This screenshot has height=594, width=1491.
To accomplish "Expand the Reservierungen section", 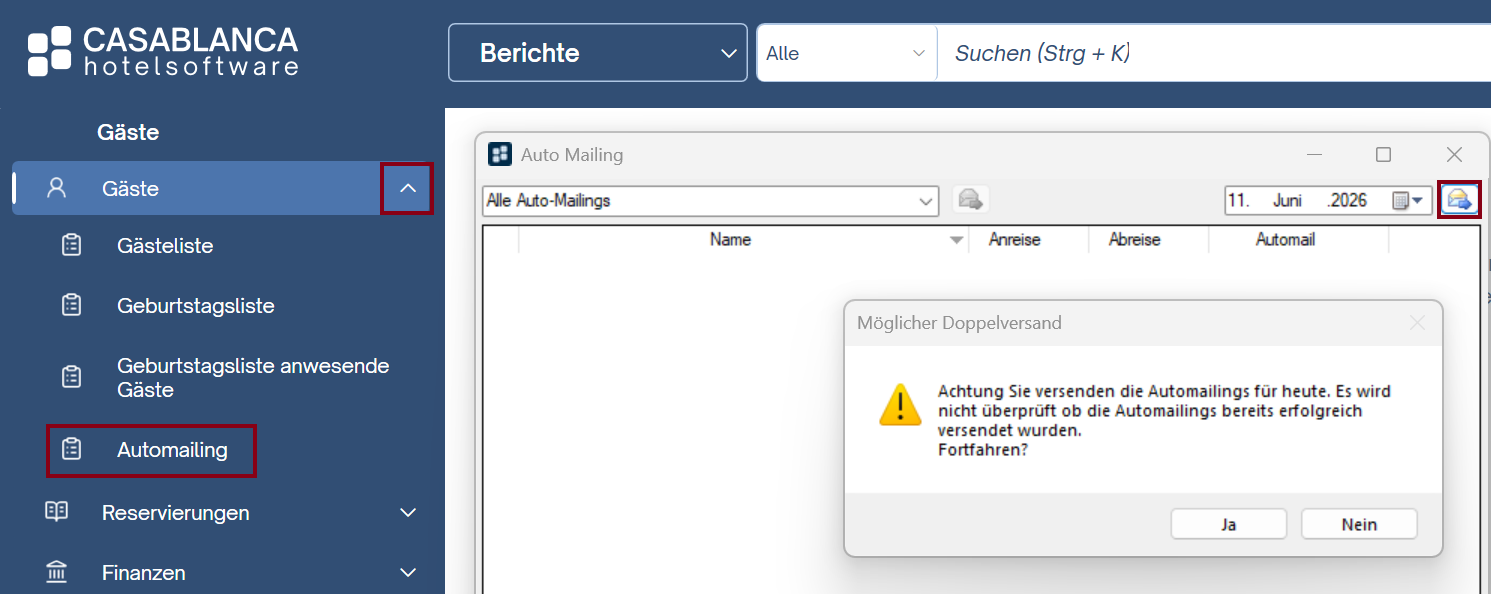I will [x=407, y=513].
